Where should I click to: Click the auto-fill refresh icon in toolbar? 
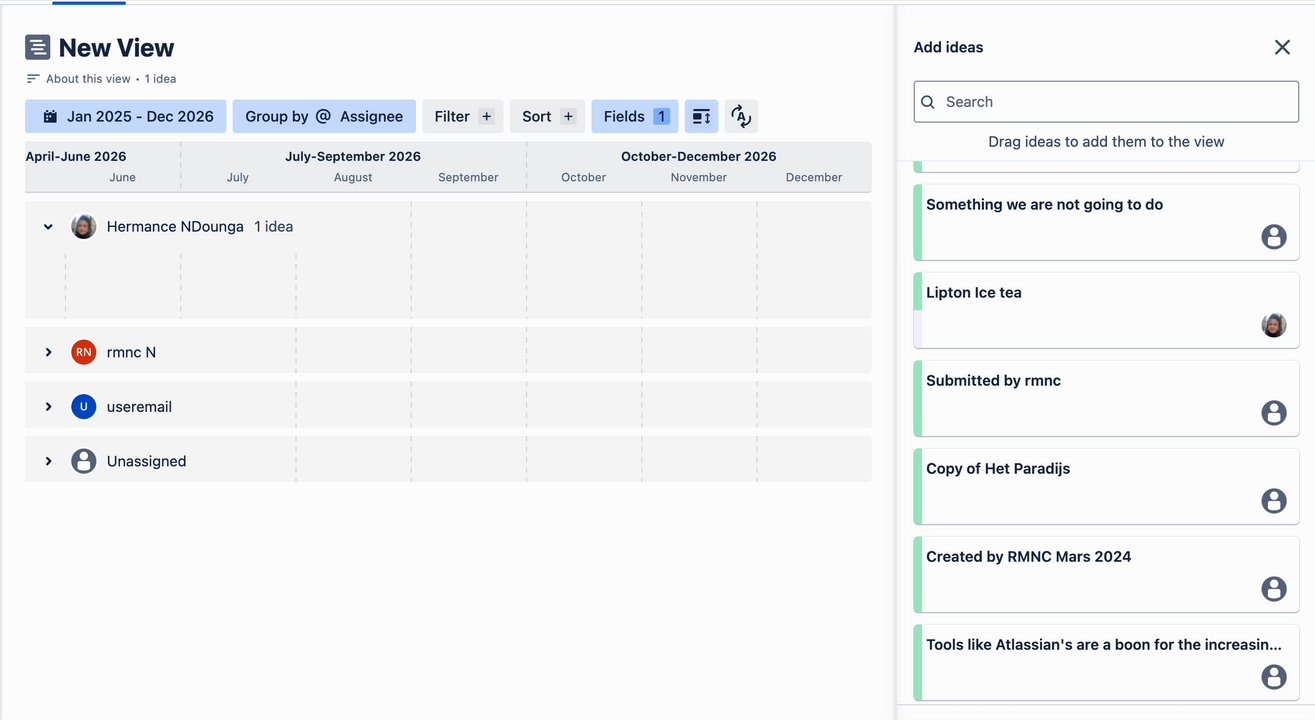741,117
